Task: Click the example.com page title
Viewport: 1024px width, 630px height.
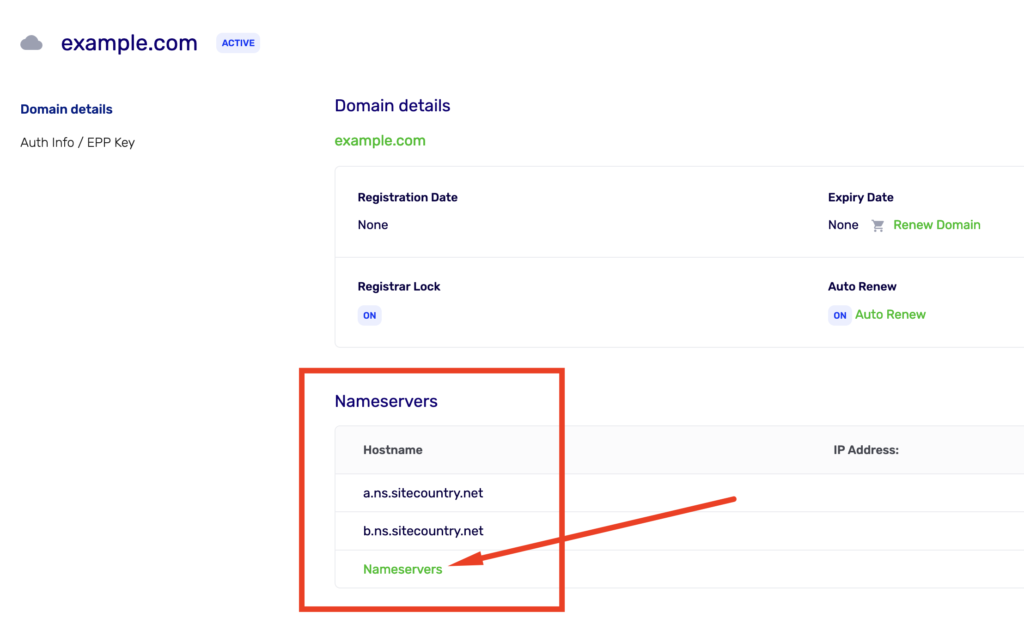Action: tap(129, 43)
